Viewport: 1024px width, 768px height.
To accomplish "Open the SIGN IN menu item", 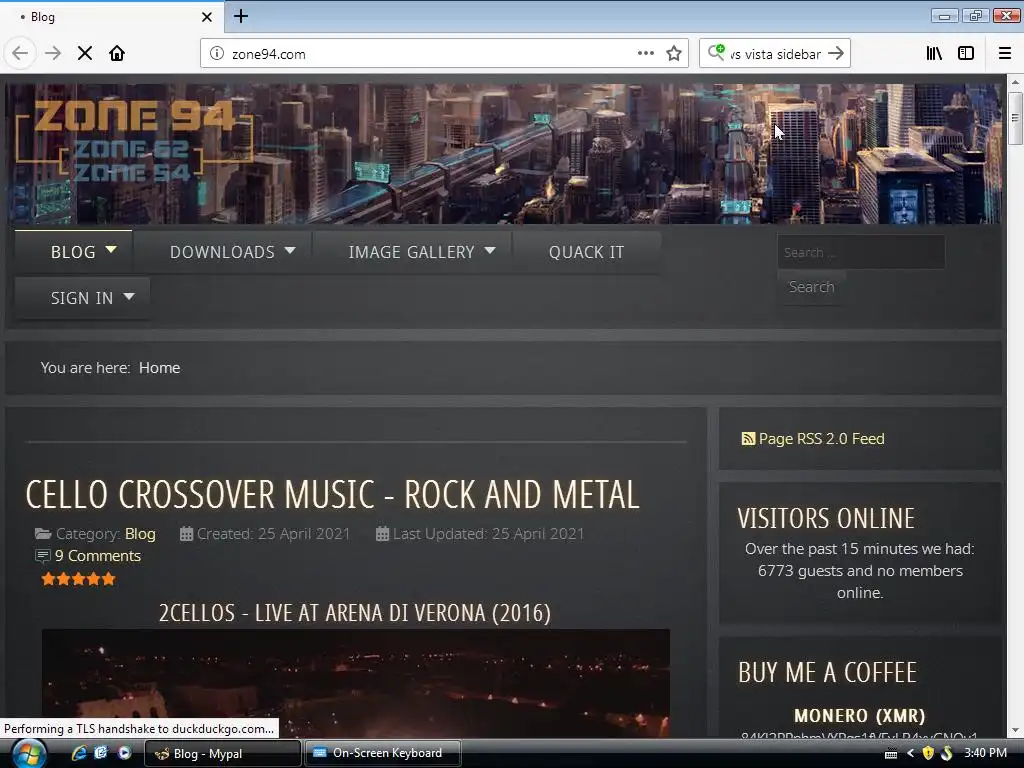I will coord(82,298).
